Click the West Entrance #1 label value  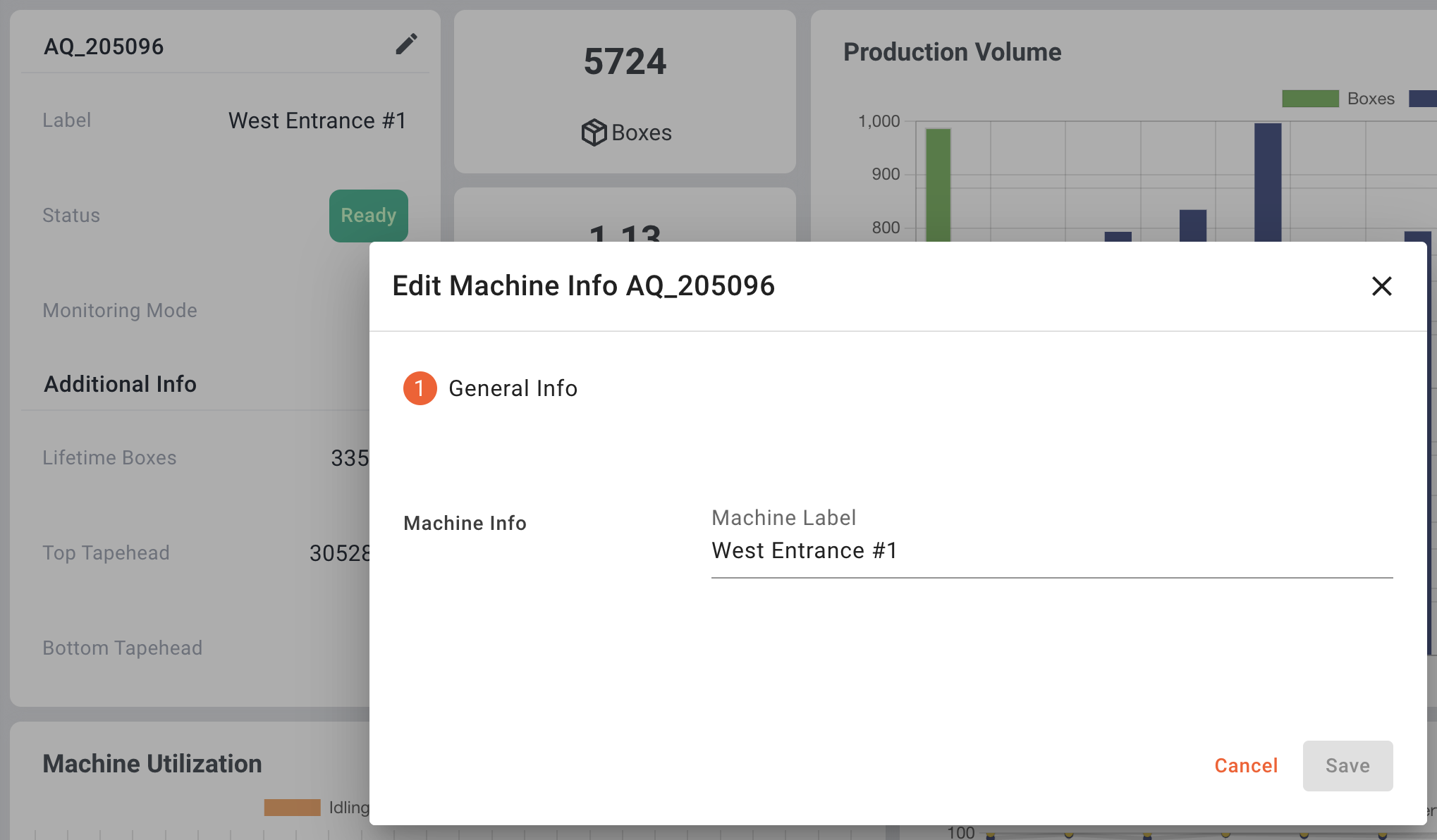[x=317, y=121]
